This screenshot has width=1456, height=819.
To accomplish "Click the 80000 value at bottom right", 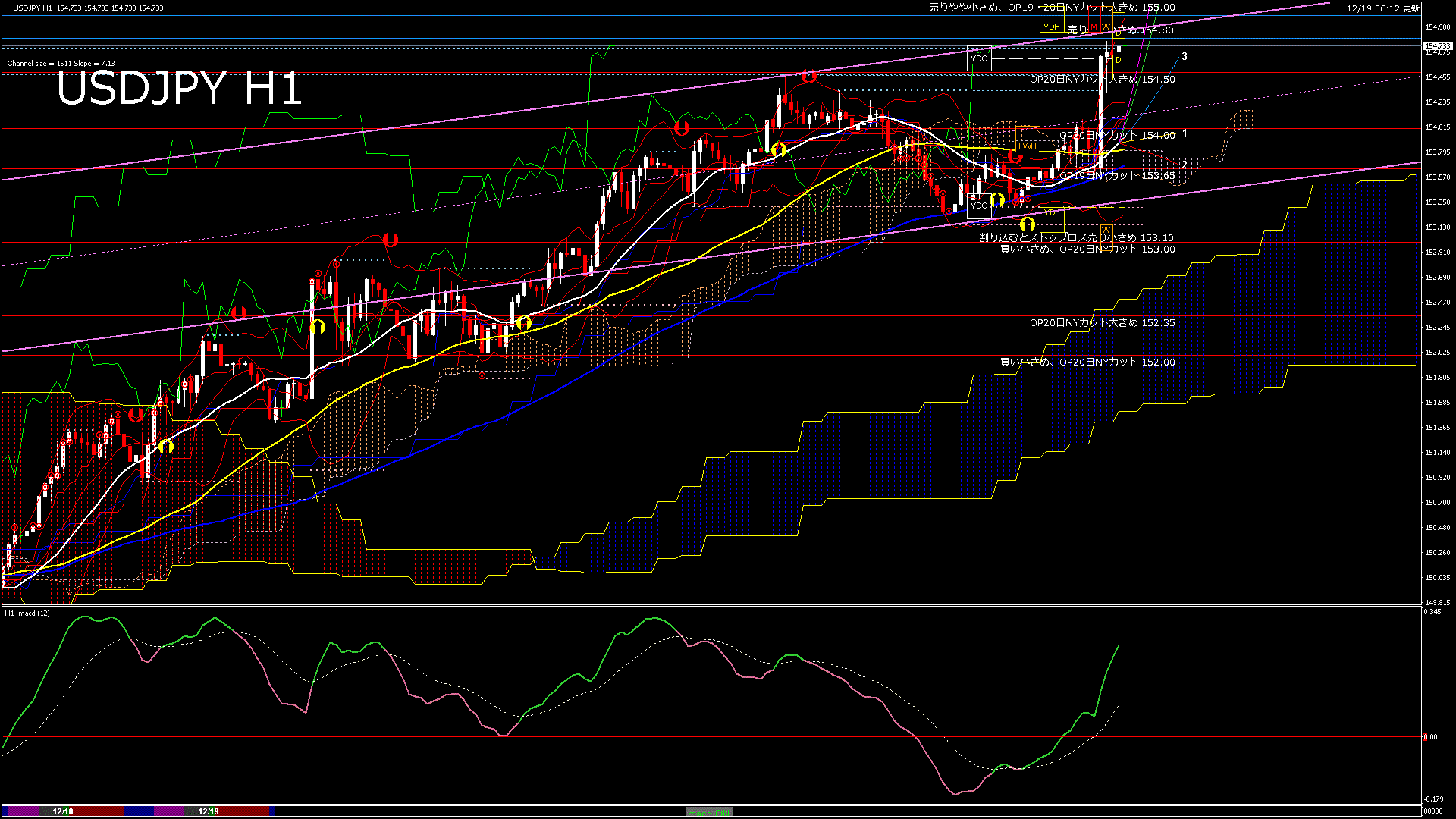I will pyautogui.click(x=1432, y=811).
